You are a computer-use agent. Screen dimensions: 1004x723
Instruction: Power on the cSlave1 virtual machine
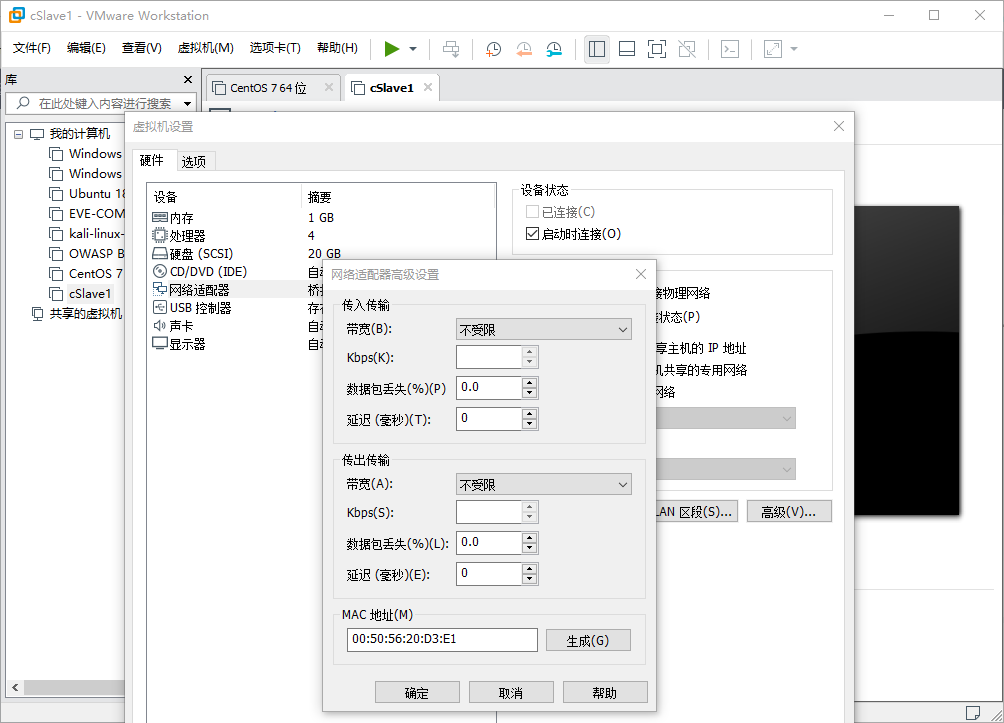pos(391,48)
